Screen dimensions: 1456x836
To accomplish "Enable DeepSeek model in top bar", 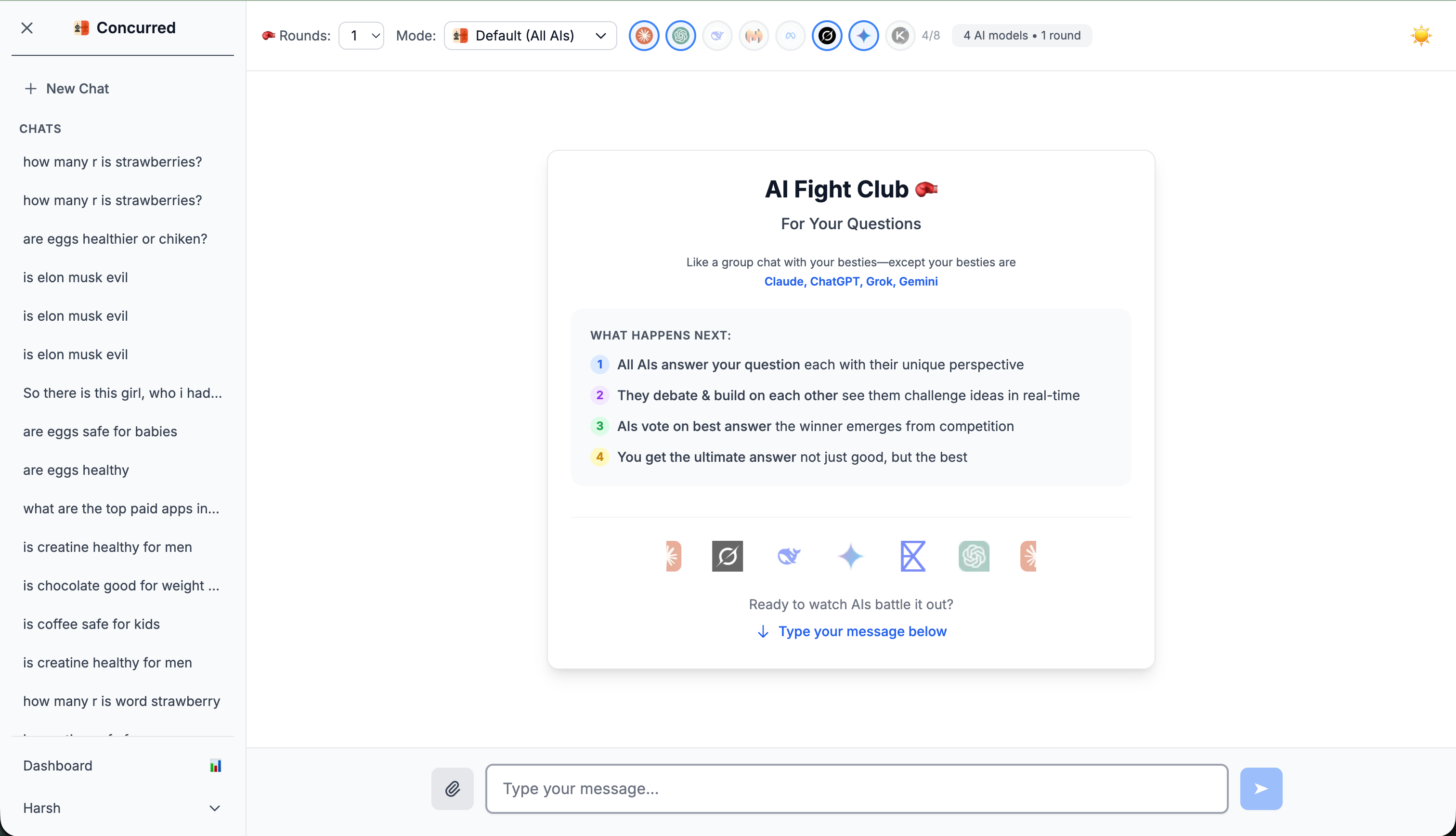I will 717,36.
